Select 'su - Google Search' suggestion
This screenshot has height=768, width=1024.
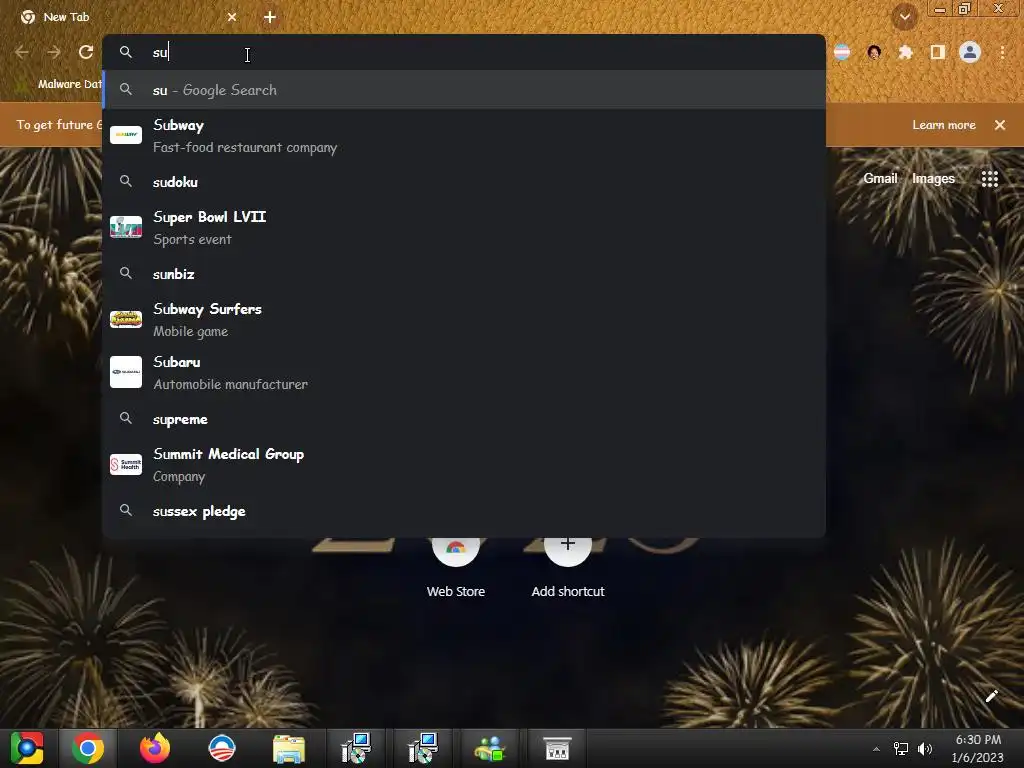coord(464,89)
